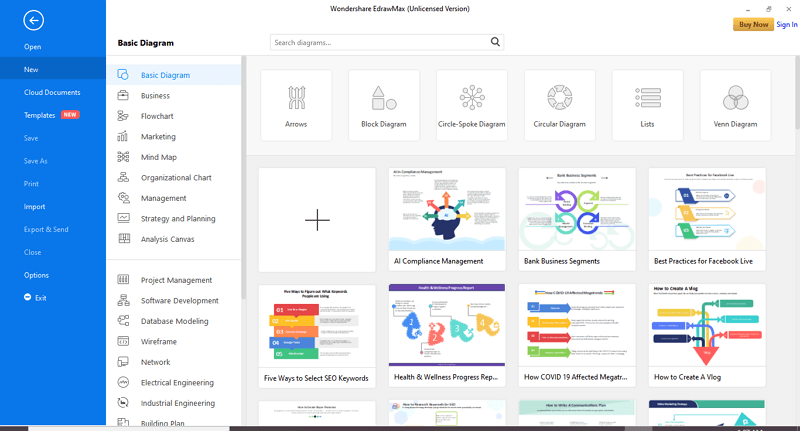Viewport: 800px width, 431px height.
Task: Click the Project Management icon
Action: tap(123, 280)
